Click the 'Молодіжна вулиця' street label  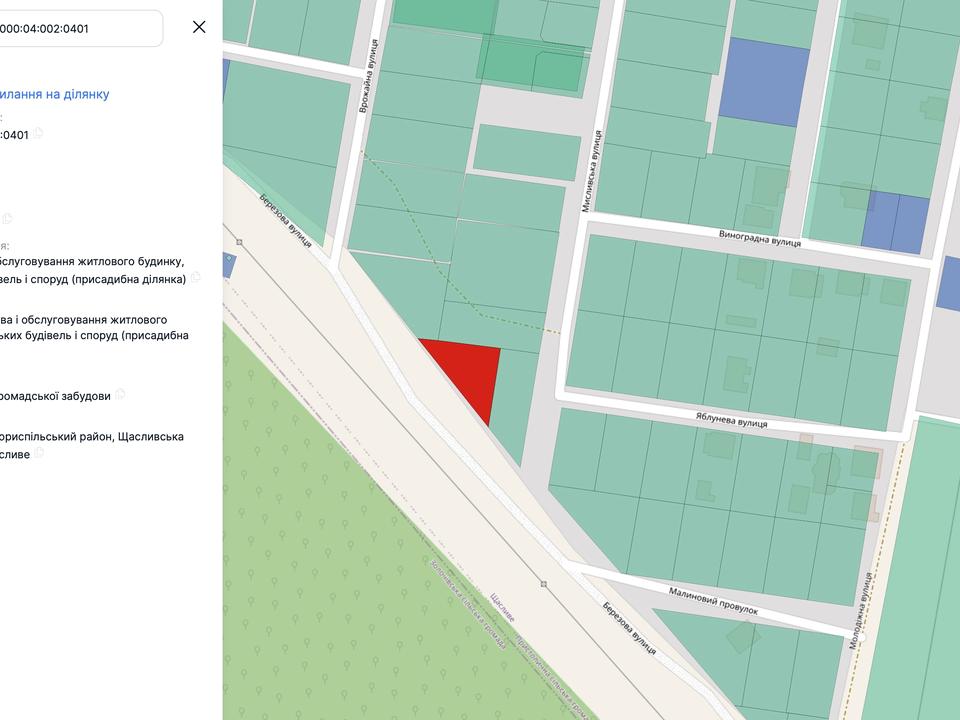[861, 612]
